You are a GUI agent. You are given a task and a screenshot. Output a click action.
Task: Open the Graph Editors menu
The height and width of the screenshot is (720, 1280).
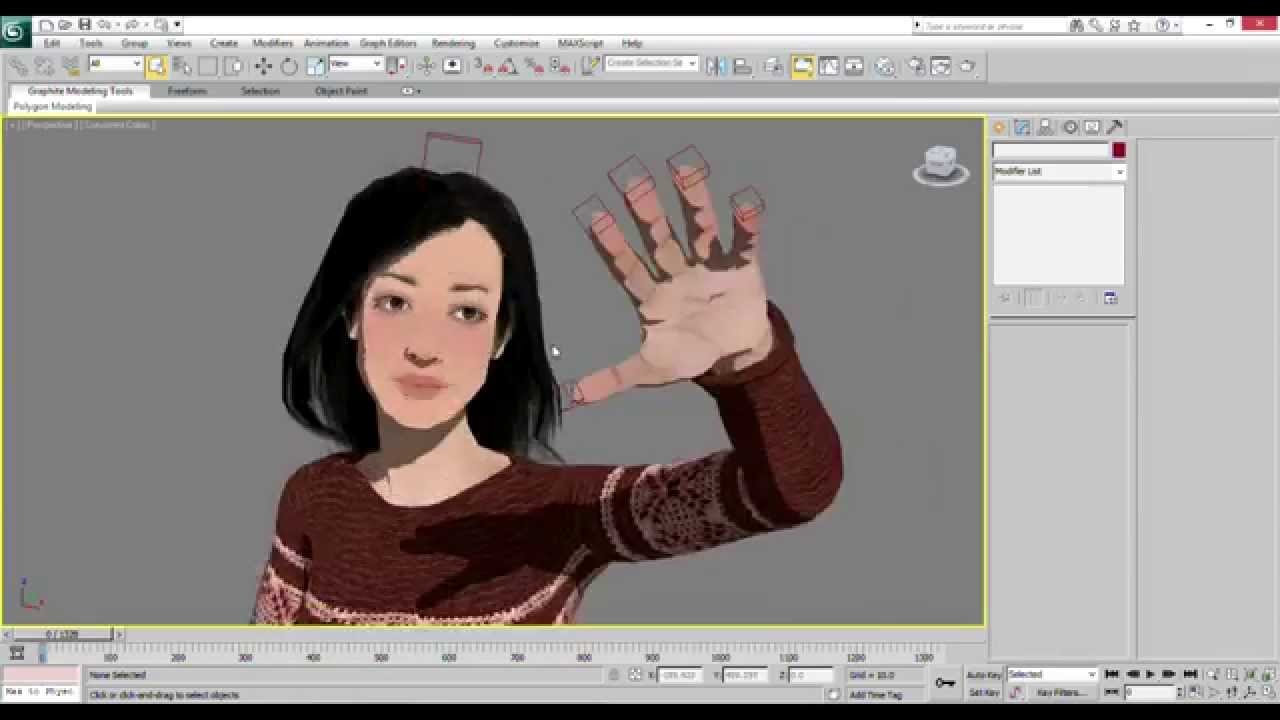pyautogui.click(x=388, y=43)
